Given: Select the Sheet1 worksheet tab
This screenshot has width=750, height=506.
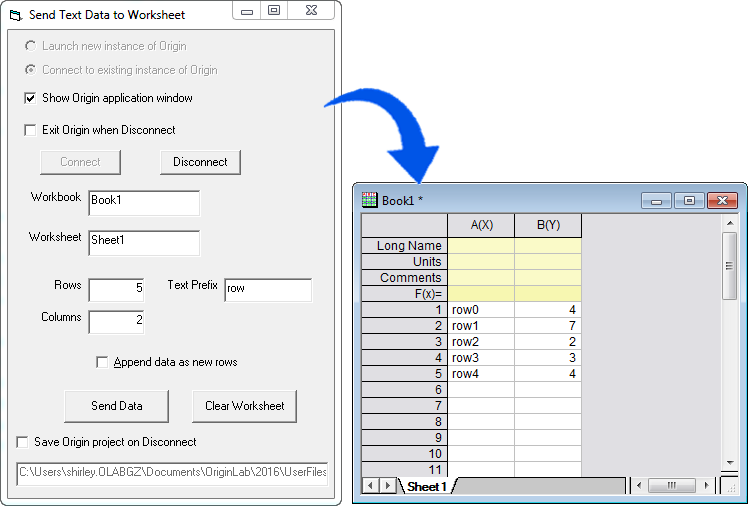Looking at the screenshot, I should click(x=426, y=486).
